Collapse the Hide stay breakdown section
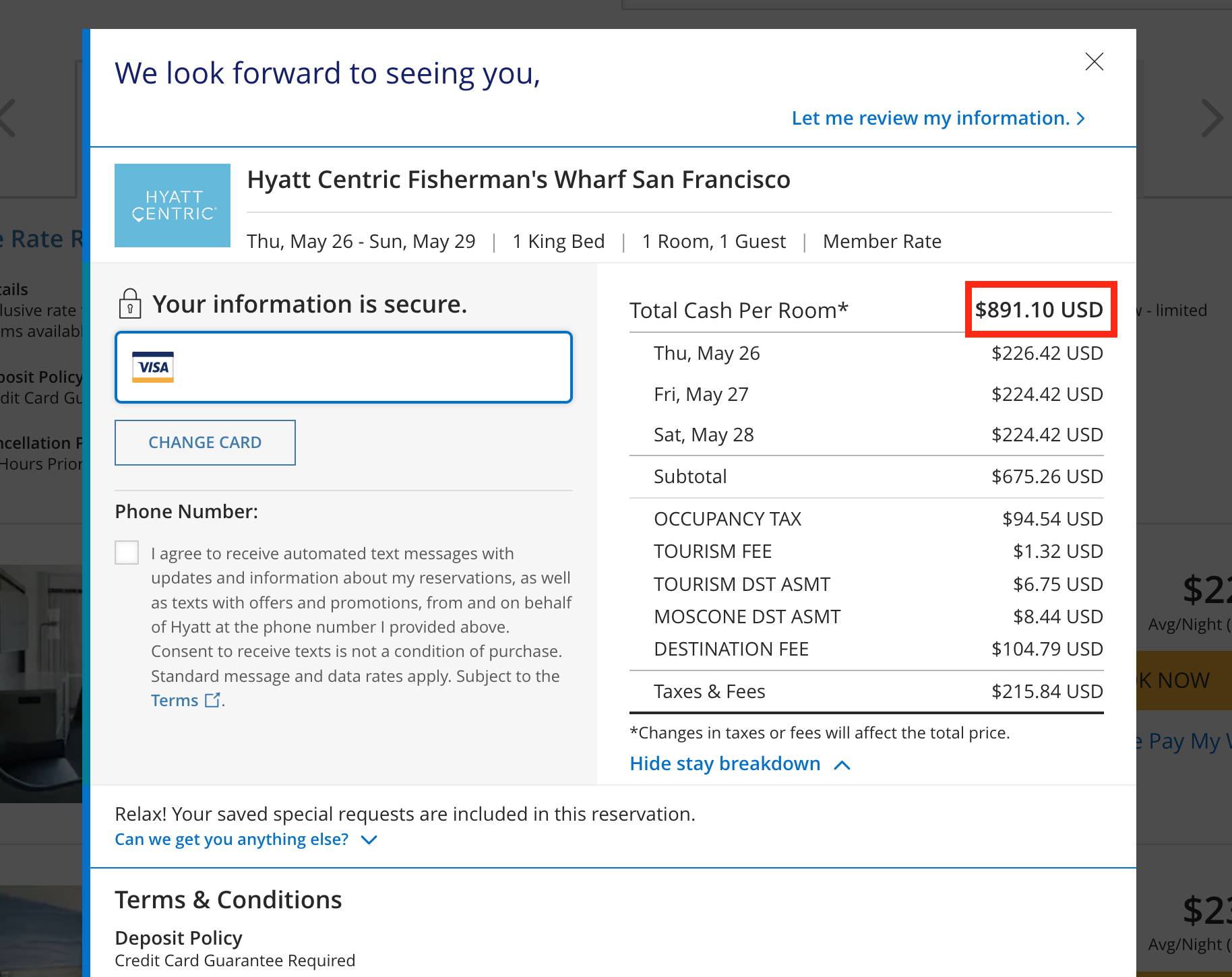The image size is (1232, 977). [x=740, y=764]
